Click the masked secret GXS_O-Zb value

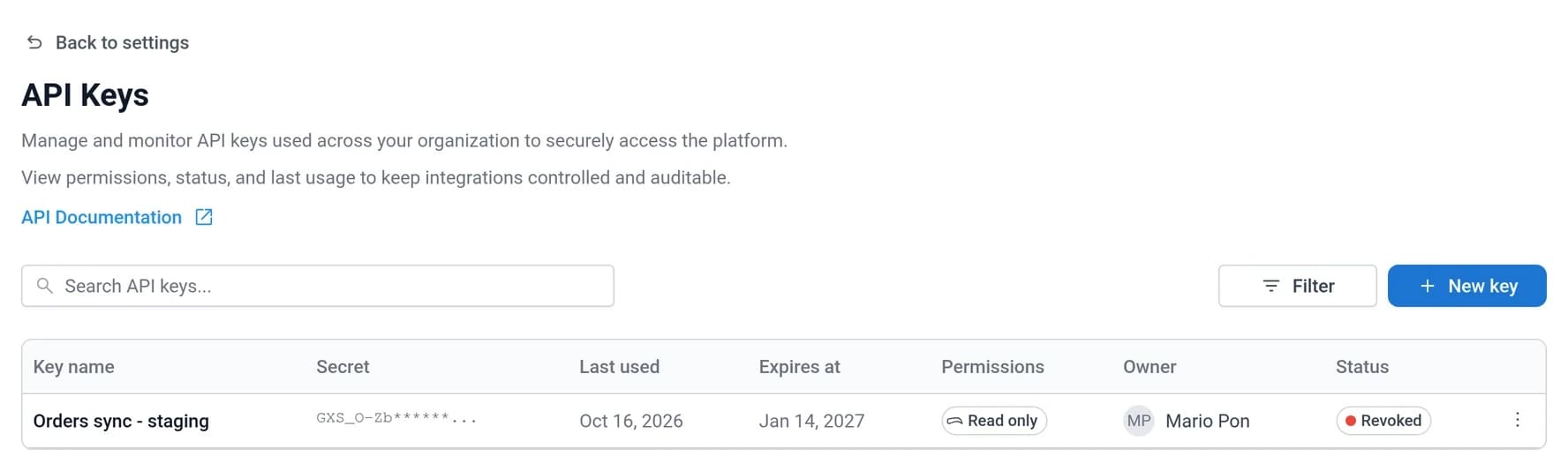tap(396, 418)
